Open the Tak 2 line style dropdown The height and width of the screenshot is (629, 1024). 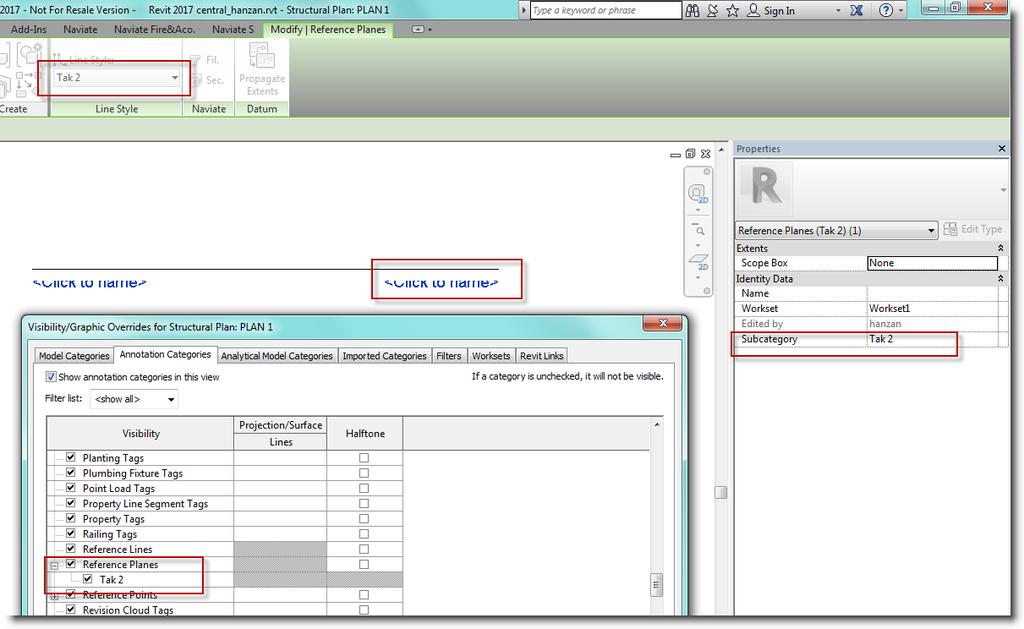117,78
